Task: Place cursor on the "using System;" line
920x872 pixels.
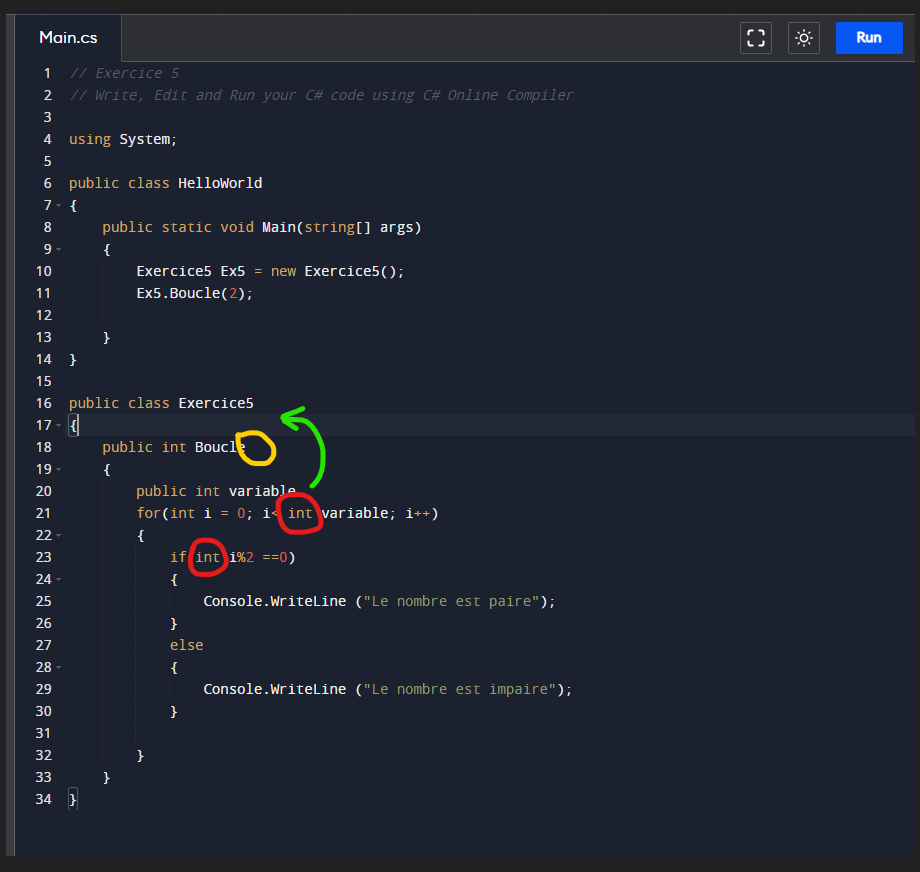Action: [x=122, y=139]
